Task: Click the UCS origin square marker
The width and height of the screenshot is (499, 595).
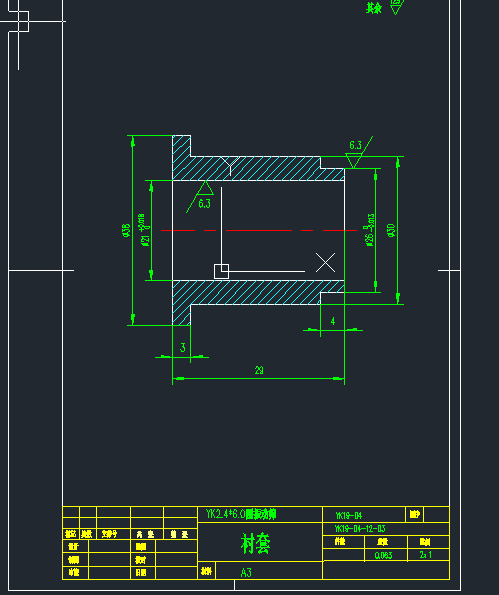Action: click(222, 271)
